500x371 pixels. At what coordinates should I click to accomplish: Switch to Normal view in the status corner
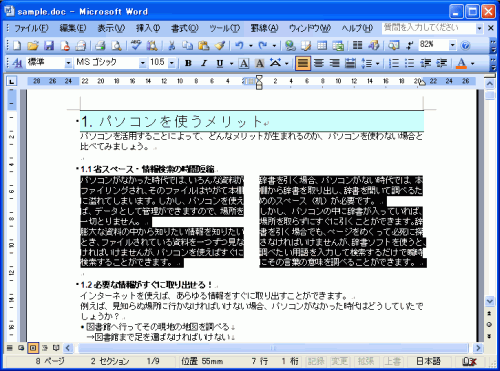click(x=10, y=348)
